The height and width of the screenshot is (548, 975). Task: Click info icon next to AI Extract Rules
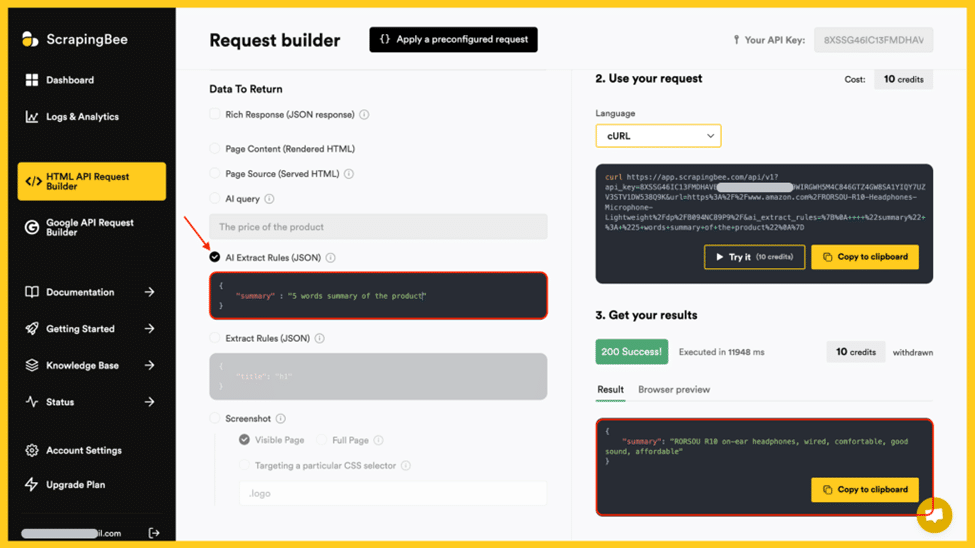pos(331,258)
